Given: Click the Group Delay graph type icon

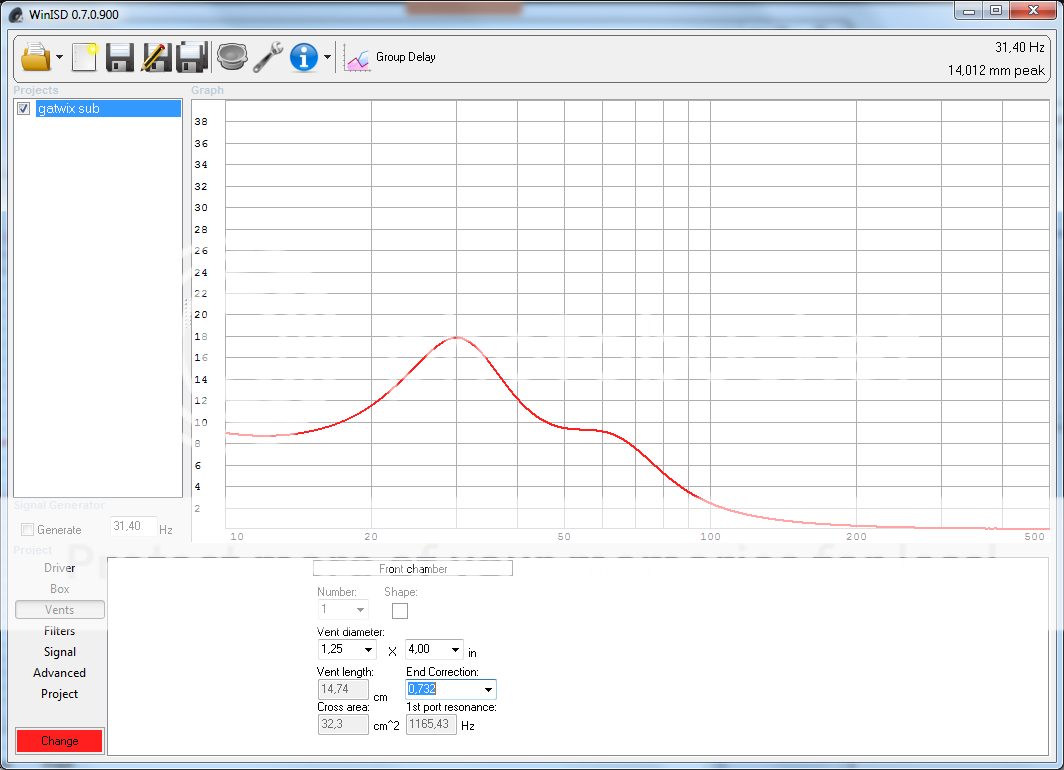Looking at the screenshot, I should pyautogui.click(x=357, y=58).
